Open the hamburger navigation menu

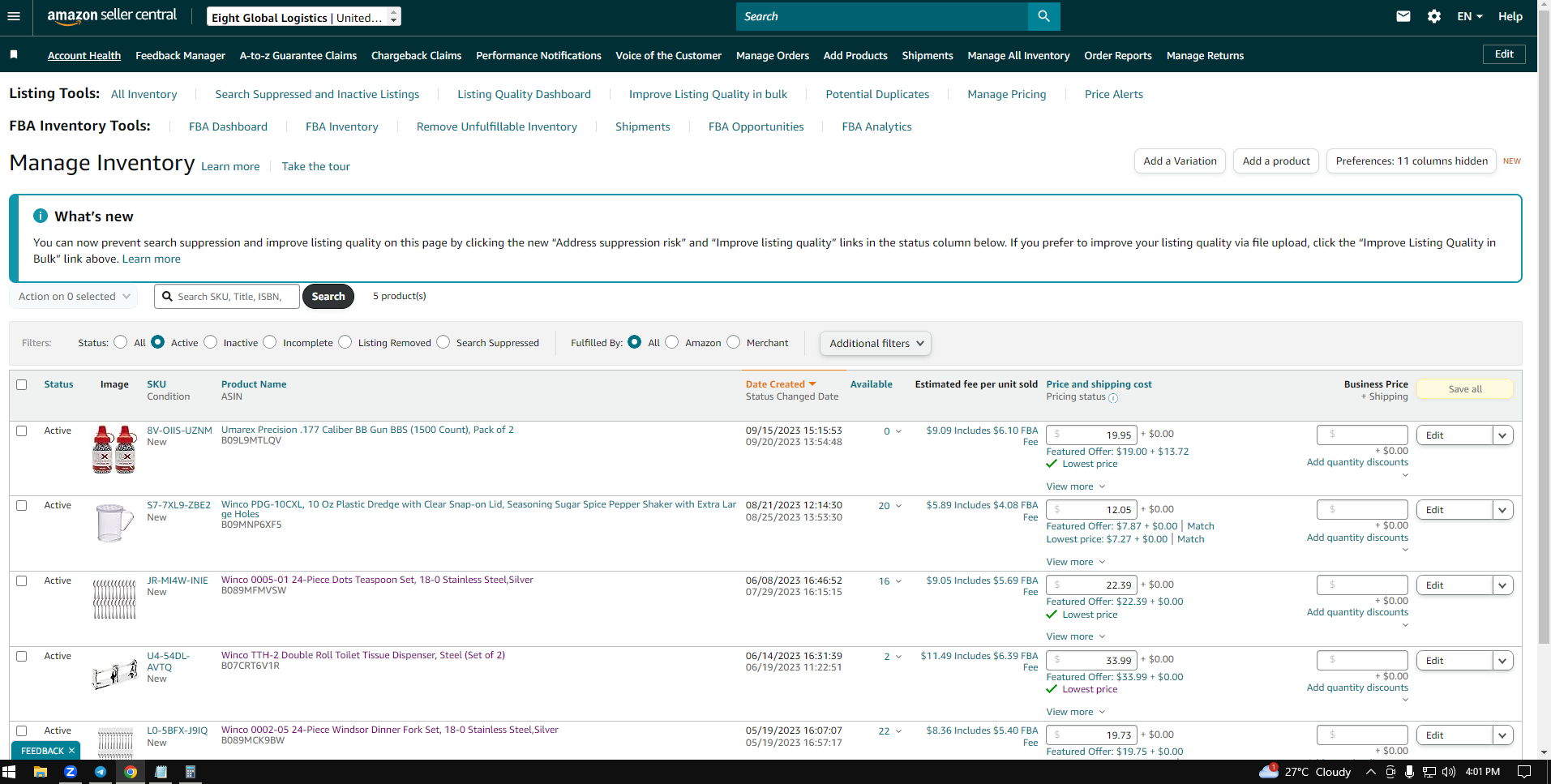13,16
